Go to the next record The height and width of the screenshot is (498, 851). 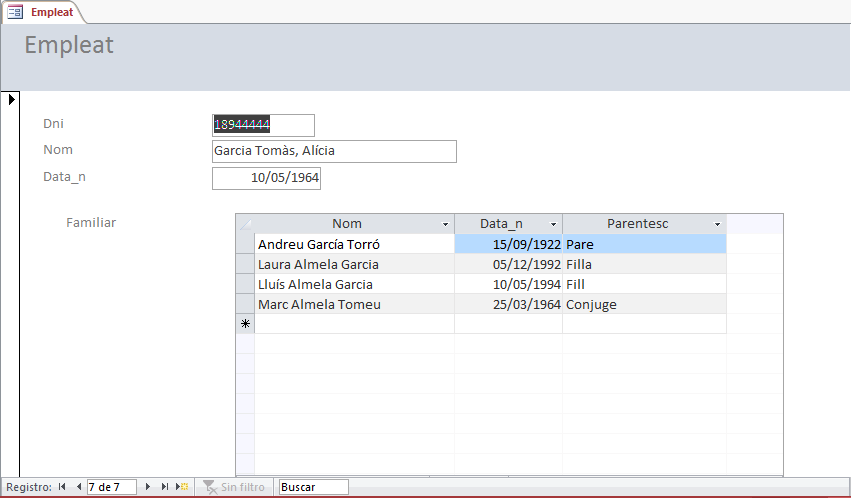pos(148,487)
